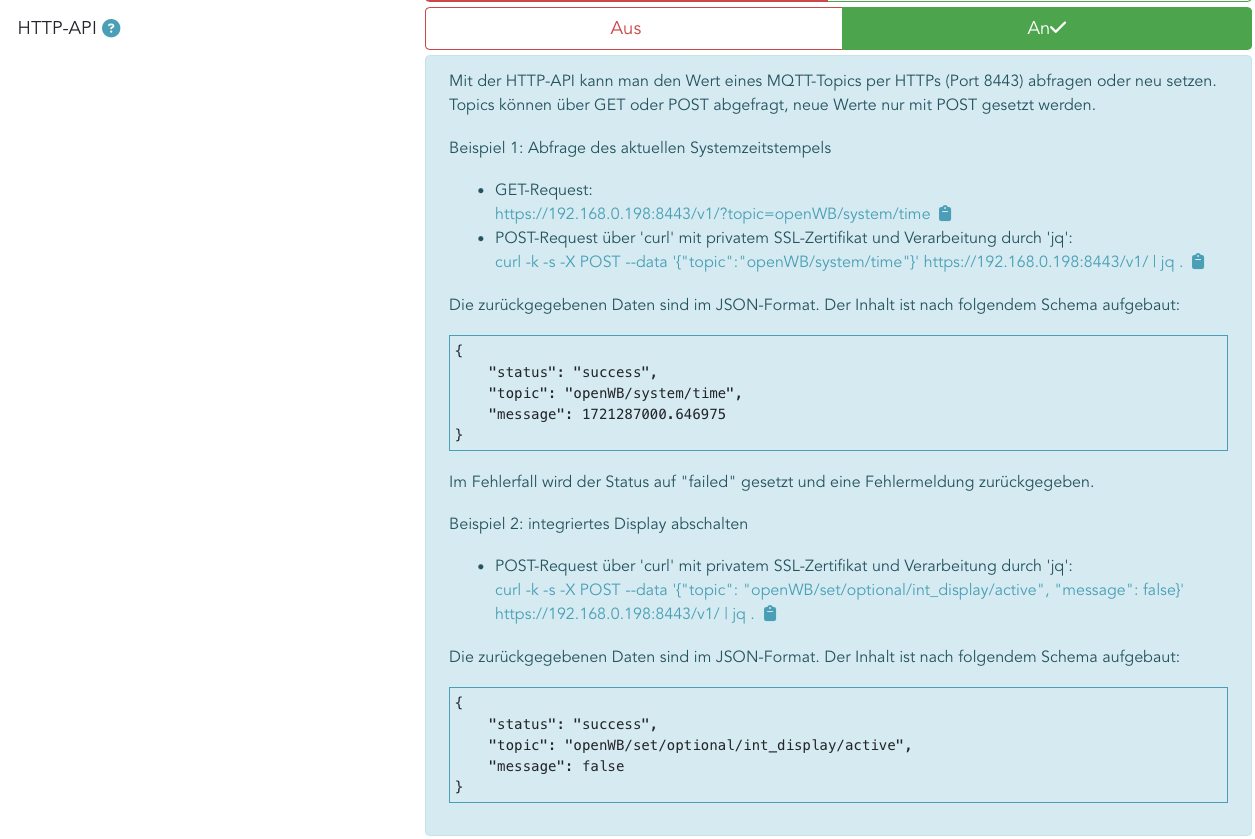Click the "Beispiel 2" heading text
This screenshot has height=839, width=1255.
click(x=598, y=524)
